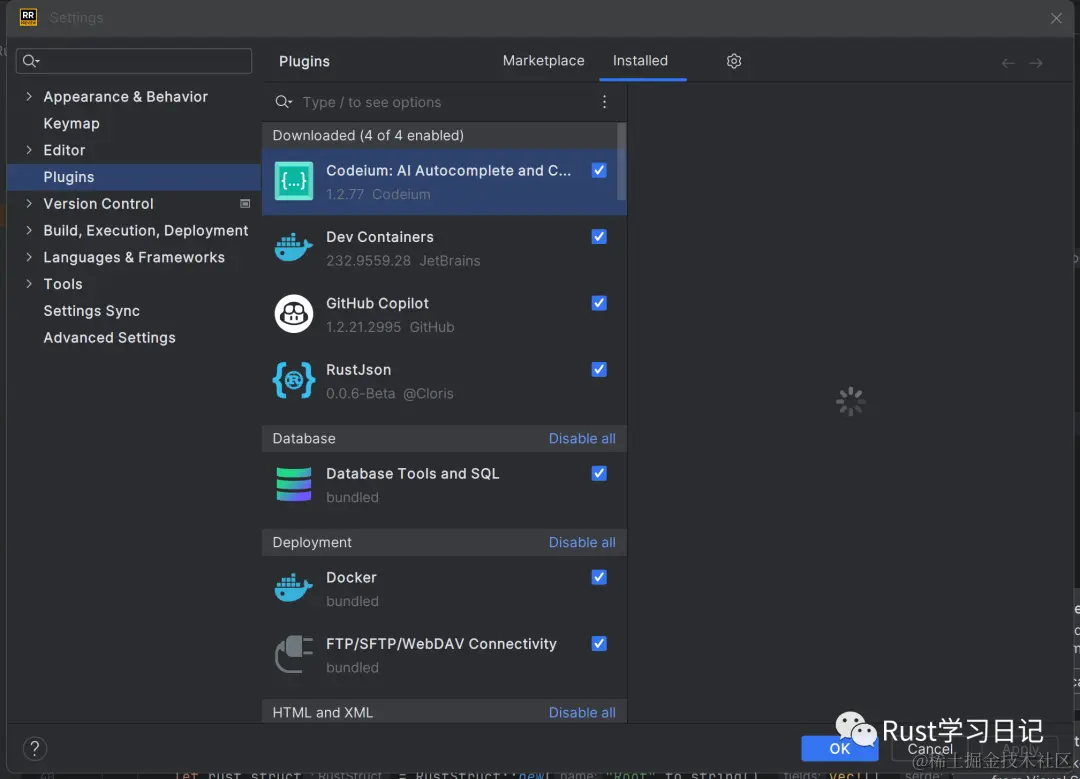
Task: Open Advanced Settings page
Action: (x=109, y=337)
